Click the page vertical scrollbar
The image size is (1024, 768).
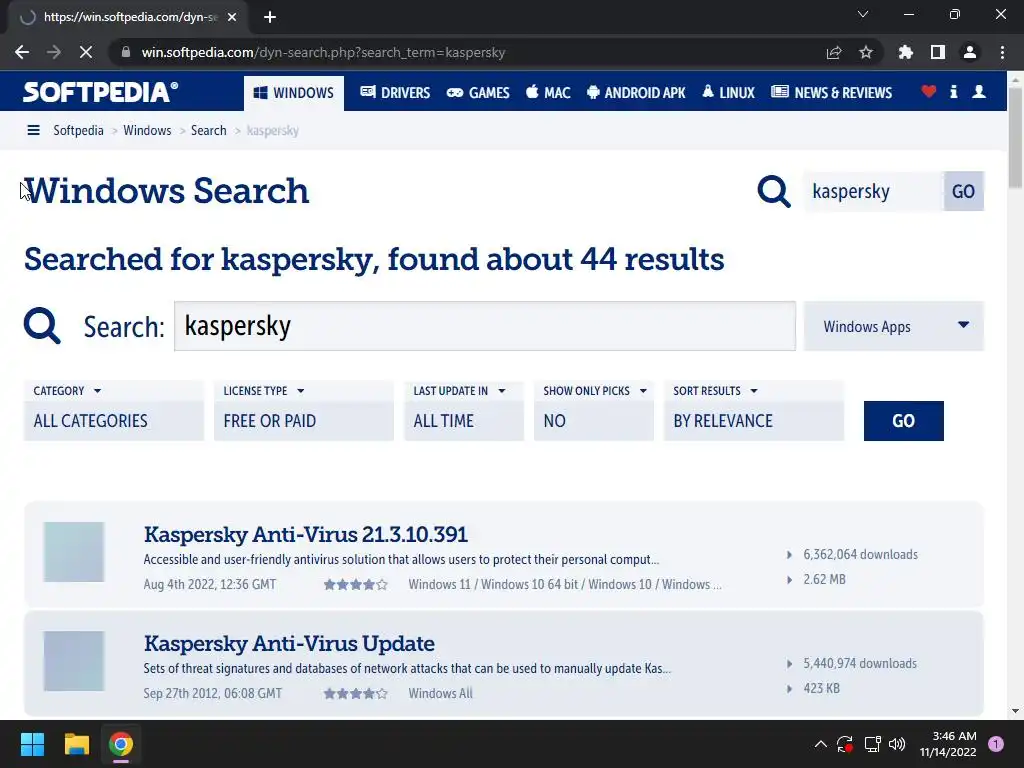1016,137
